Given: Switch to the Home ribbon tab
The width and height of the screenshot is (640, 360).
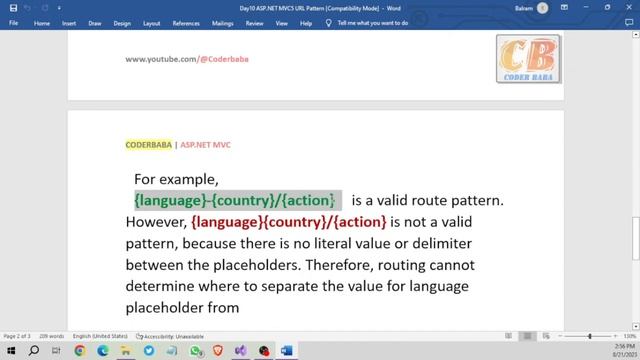Looking at the screenshot, I should coord(42,23).
